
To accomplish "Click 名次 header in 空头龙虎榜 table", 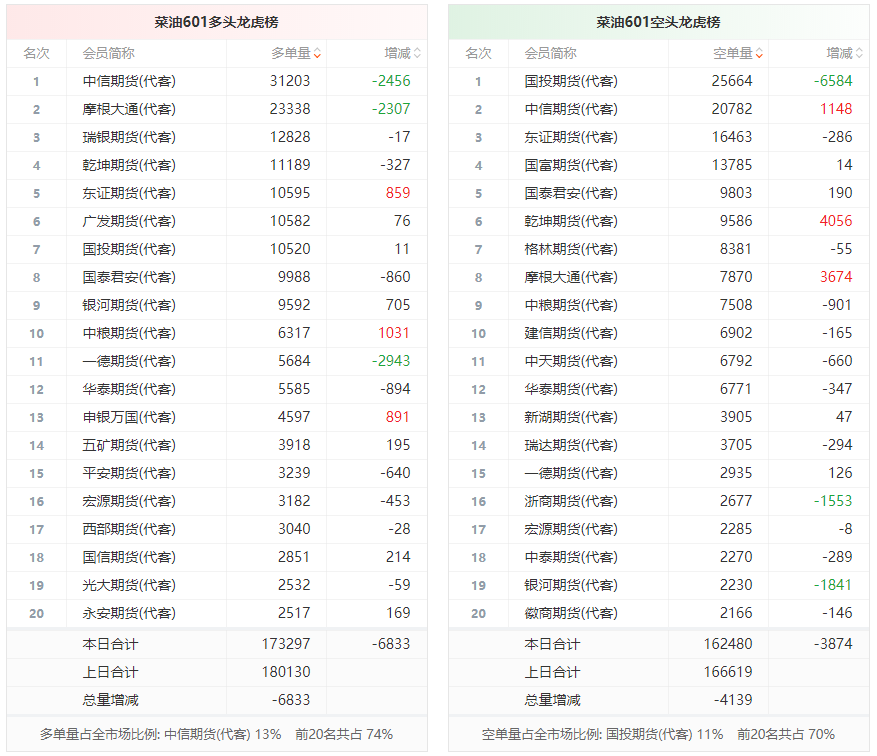I will [478, 54].
